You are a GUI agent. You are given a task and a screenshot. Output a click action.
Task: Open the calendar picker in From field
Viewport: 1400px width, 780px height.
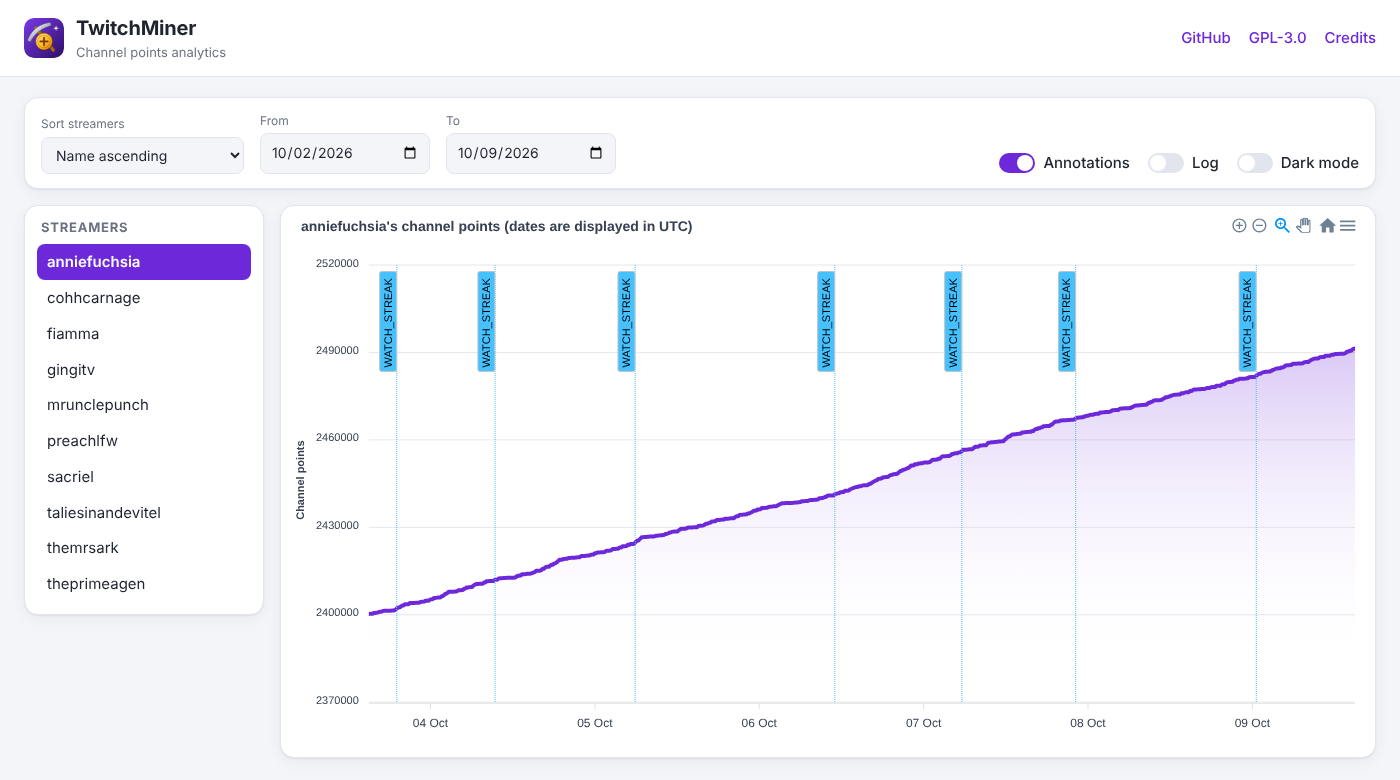tap(410, 153)
